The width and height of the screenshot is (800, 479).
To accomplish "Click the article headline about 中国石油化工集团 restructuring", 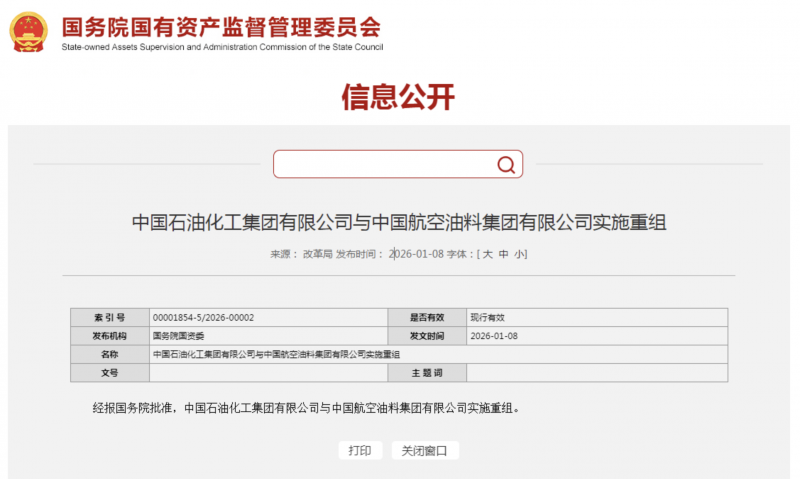I will 399,222.
